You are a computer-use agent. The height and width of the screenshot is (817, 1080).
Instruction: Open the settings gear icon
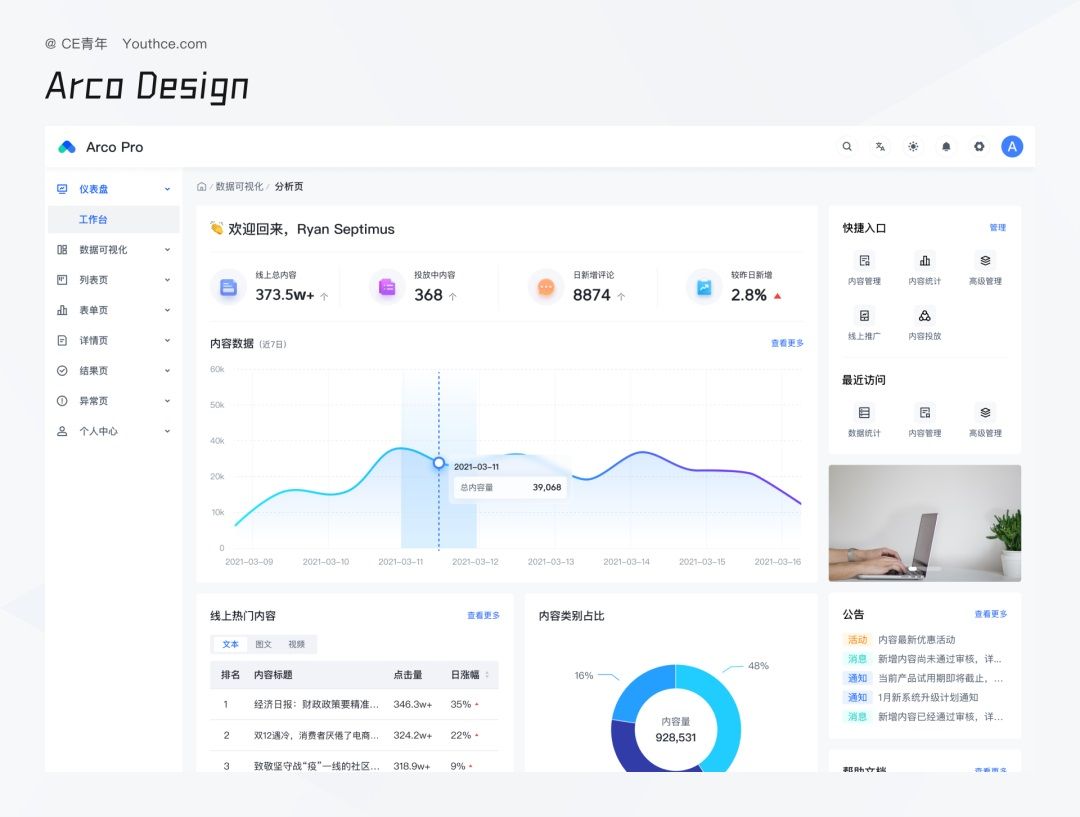[x=979, y=147]
